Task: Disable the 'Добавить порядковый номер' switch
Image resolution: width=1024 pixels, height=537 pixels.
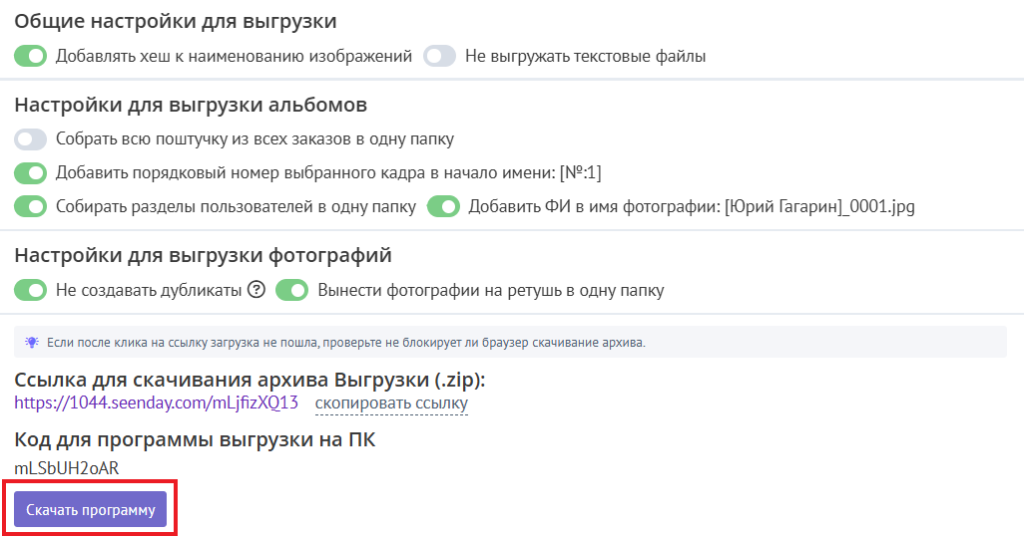Action: click(31, 173)
